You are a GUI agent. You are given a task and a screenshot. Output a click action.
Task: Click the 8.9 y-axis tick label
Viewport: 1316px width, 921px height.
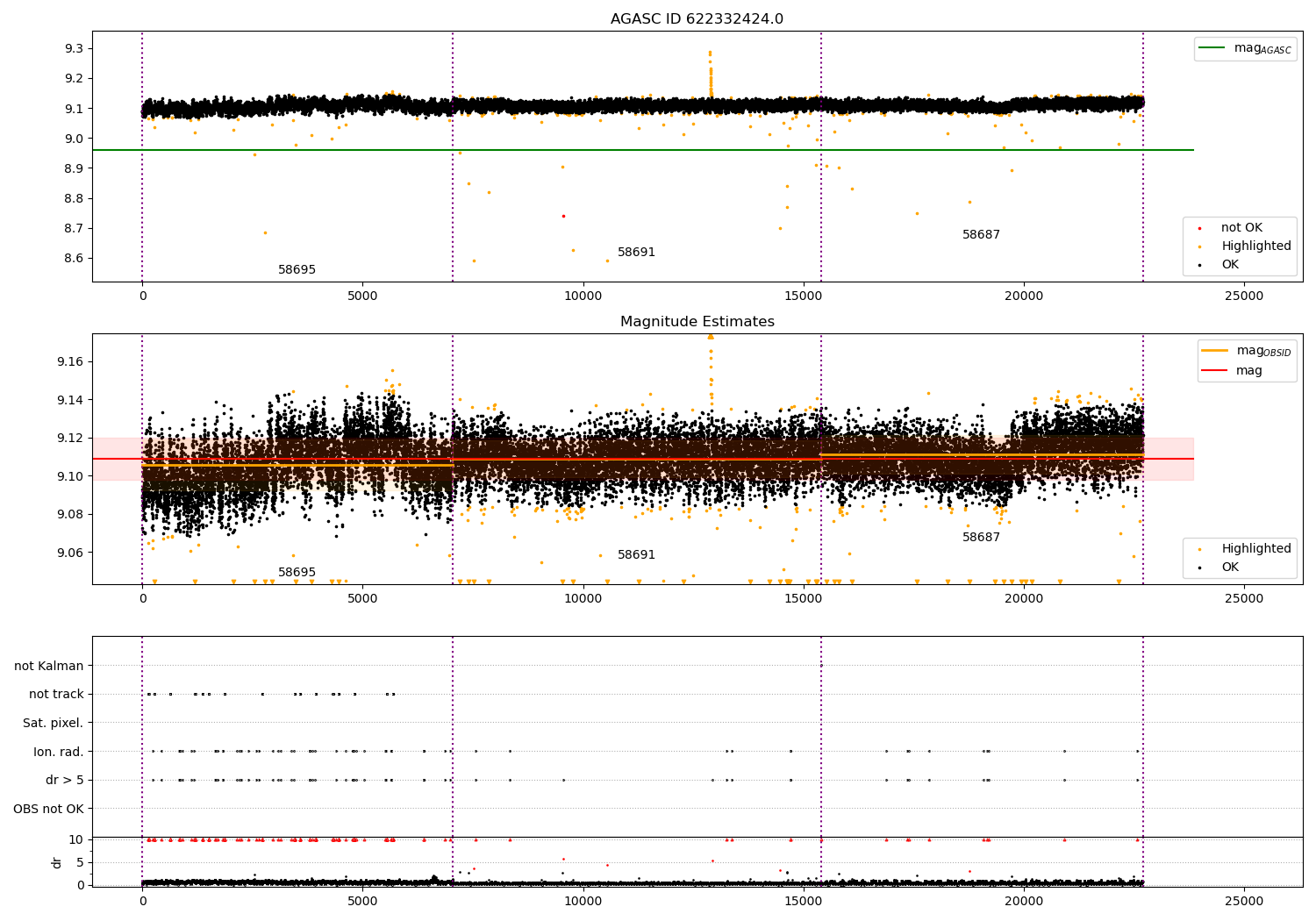tap(74, 168)
